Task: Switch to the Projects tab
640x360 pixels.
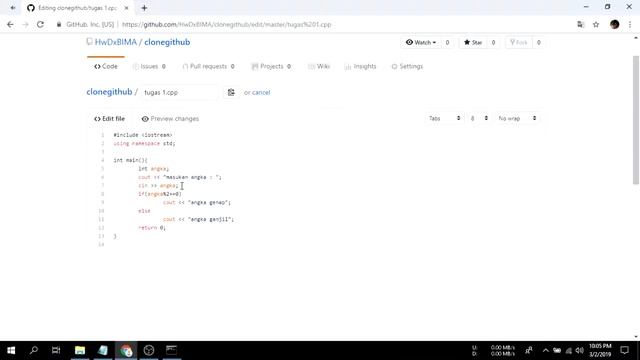Action: [271, 66]
